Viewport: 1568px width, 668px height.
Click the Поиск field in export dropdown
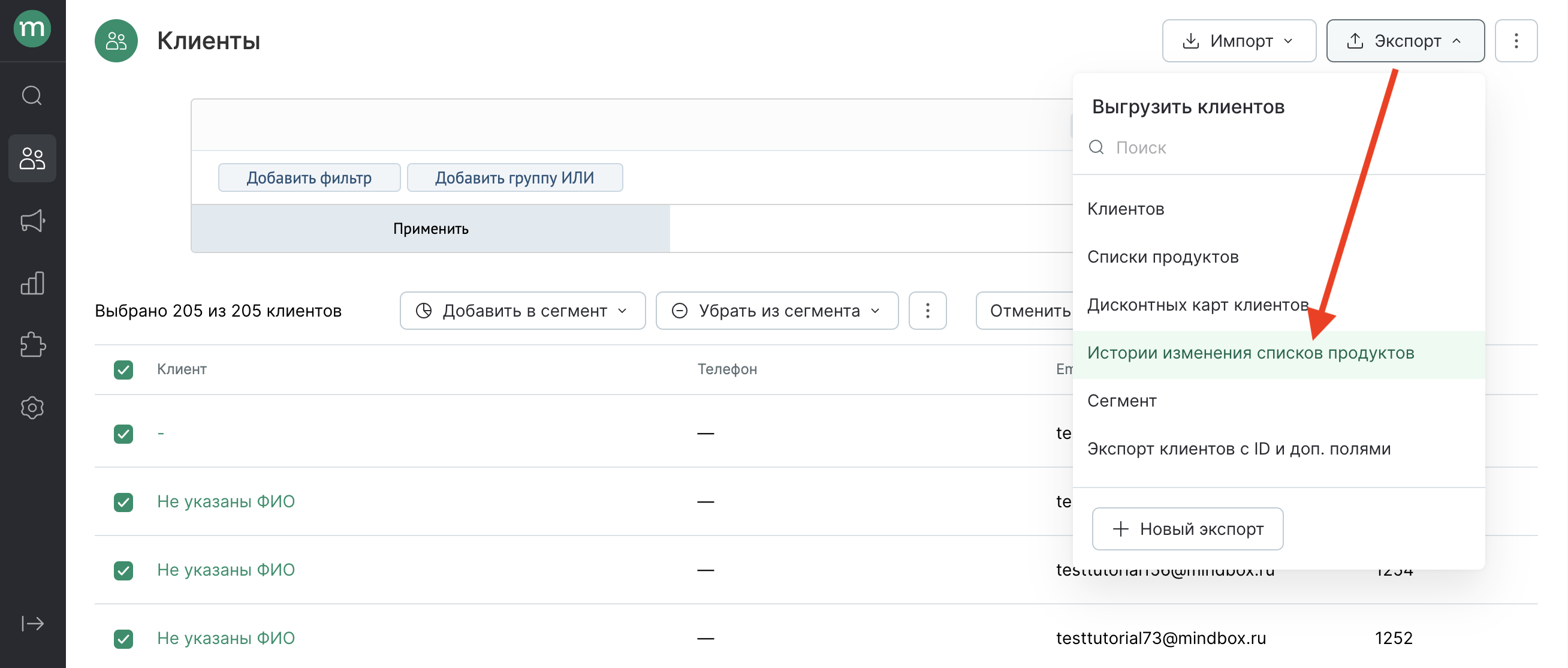[1278, 147]
